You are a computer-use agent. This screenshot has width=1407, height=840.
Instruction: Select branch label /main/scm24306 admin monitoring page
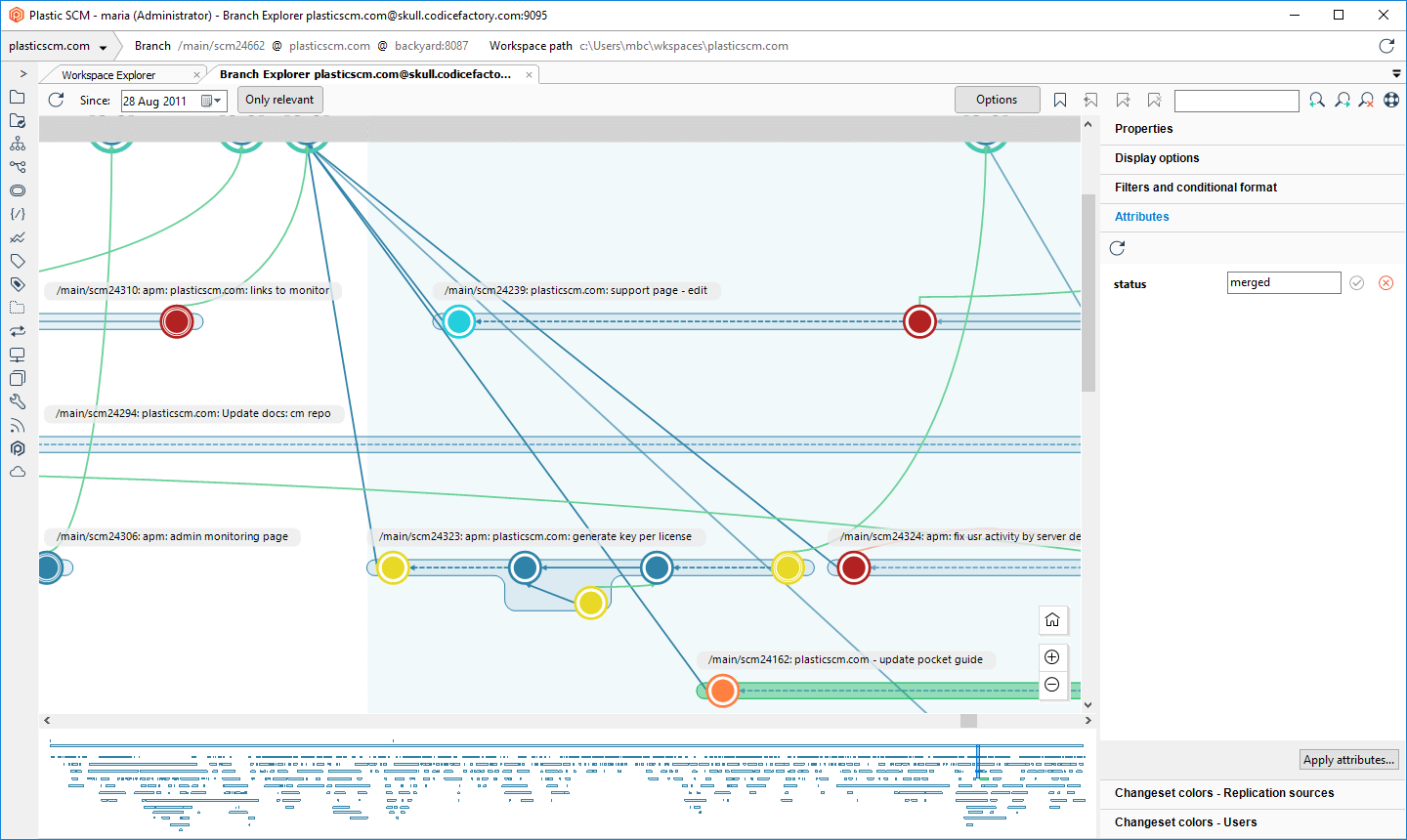coord(172,536)
